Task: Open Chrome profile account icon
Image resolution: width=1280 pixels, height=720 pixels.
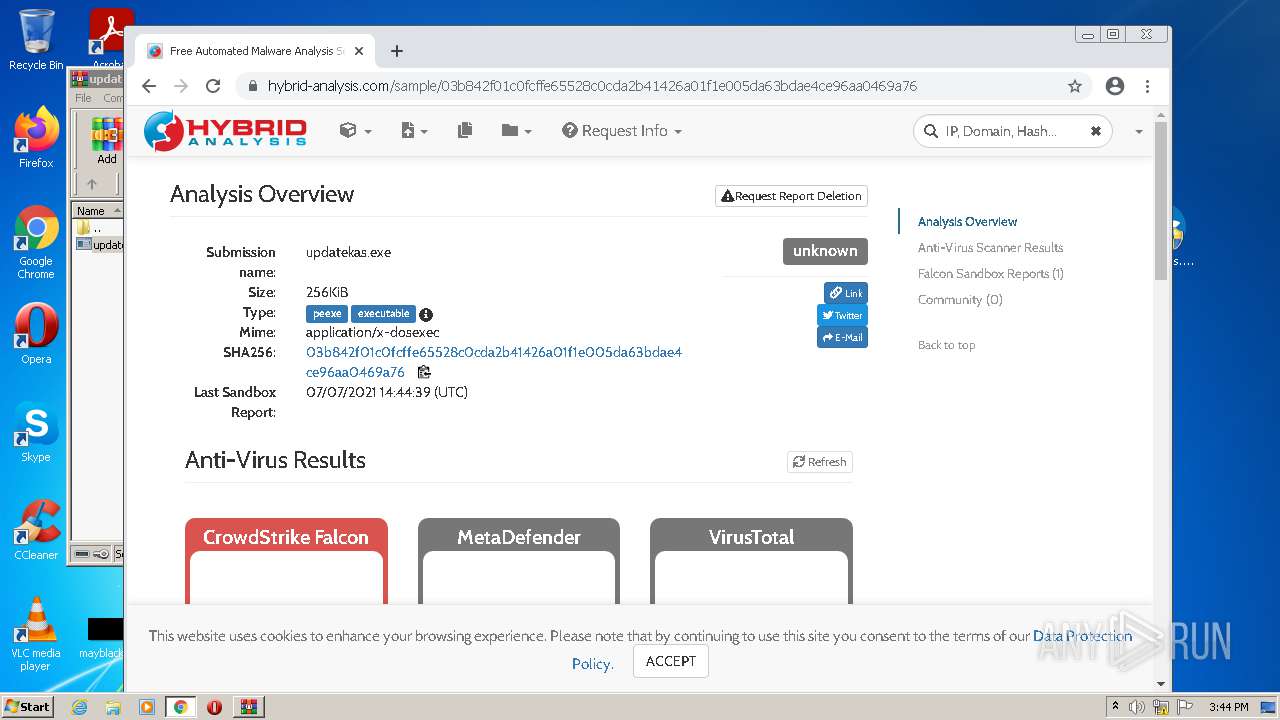Action: 1115,86
